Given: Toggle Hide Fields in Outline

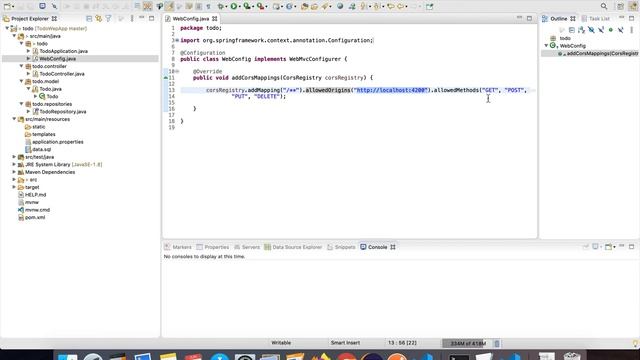Looking at the screenshot, I should tap(591, 30).
